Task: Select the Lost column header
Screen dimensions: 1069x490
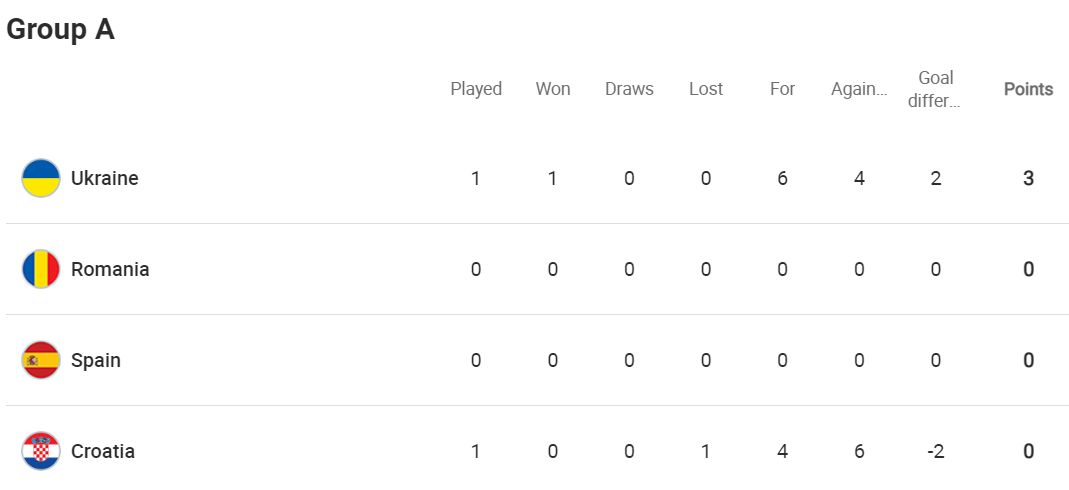Action: (x=706, y=89)
